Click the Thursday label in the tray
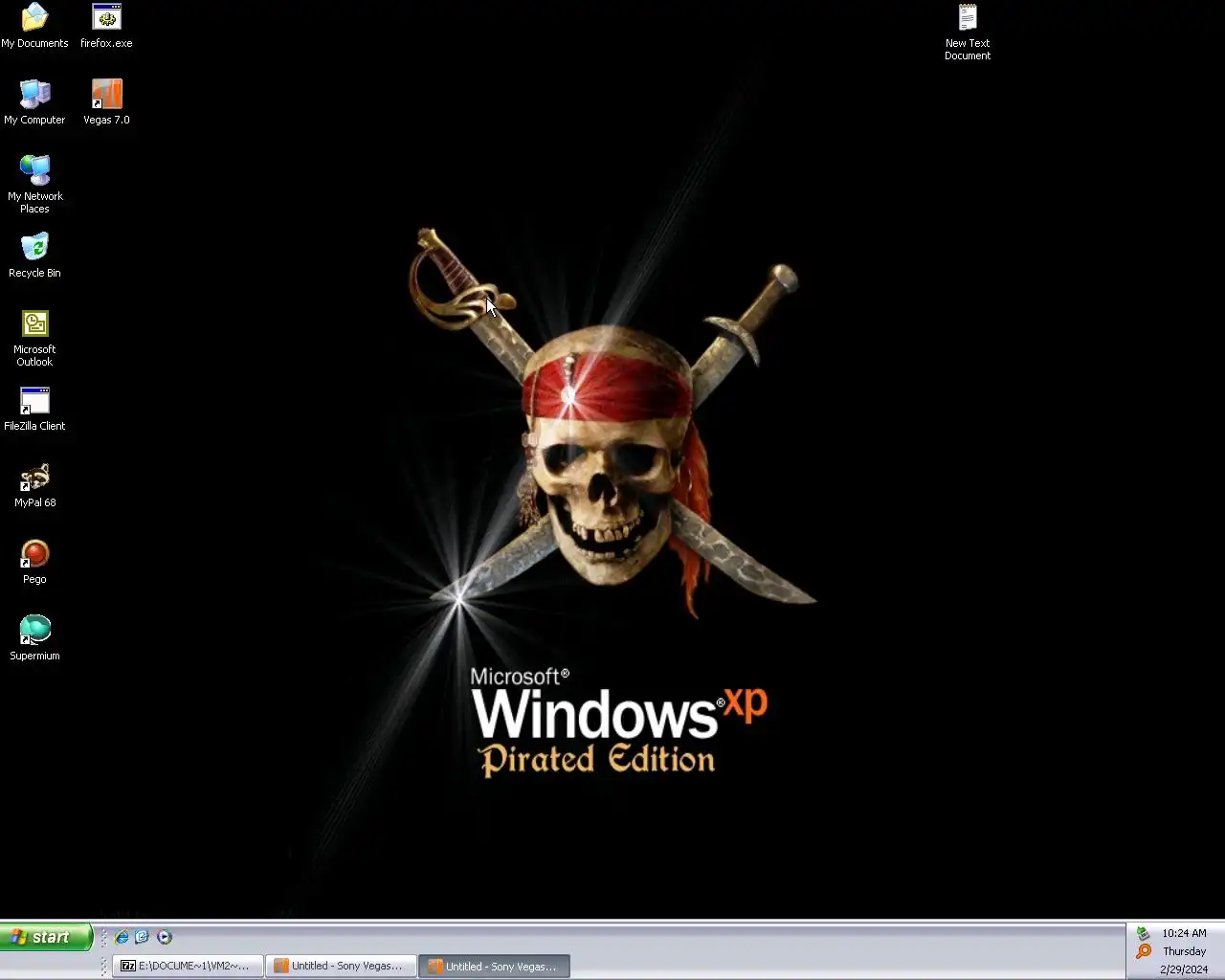Screen dimensions: 1225x980 (x=1184, y=951)
